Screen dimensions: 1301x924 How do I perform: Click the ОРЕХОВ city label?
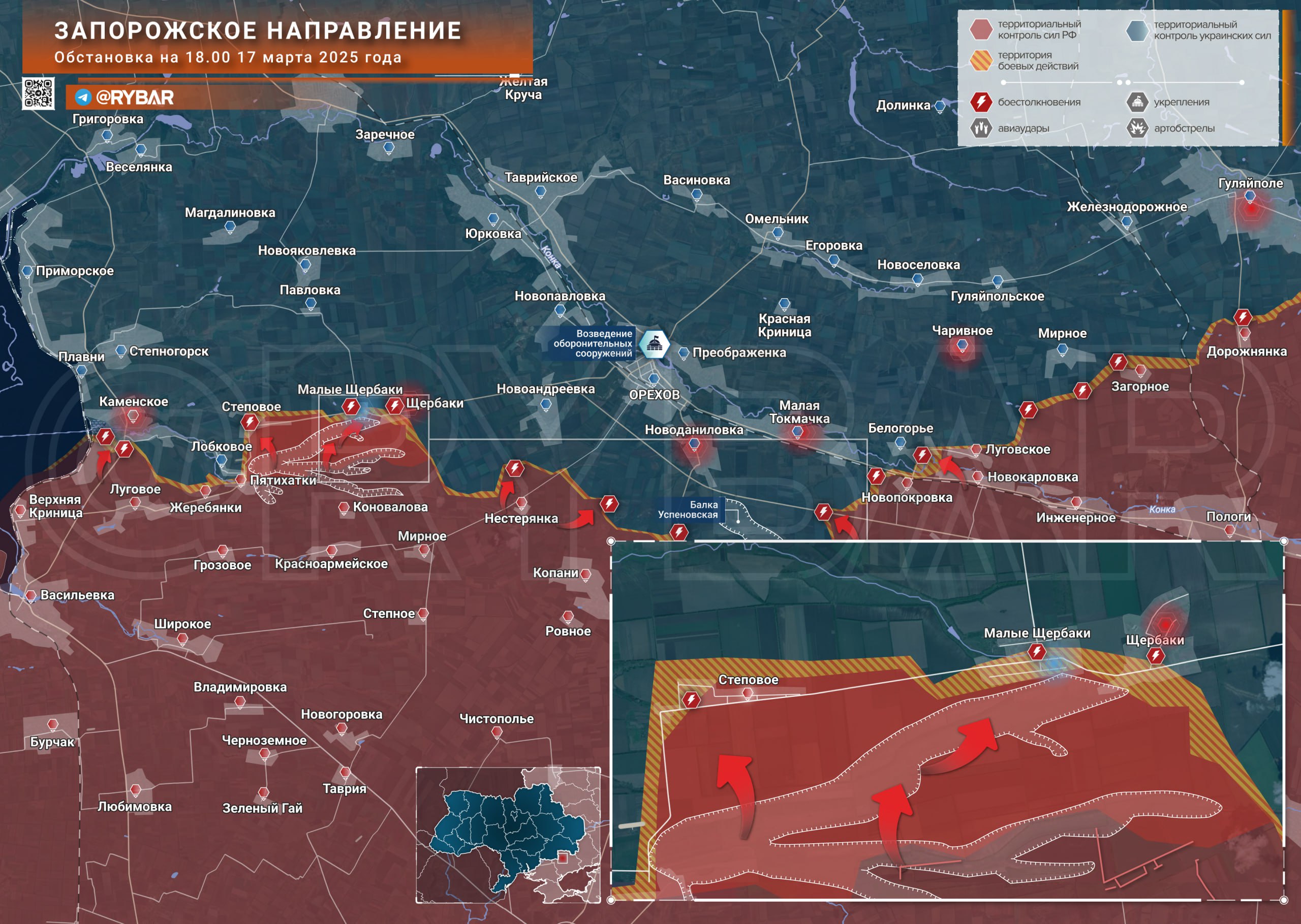click(654, 394)
